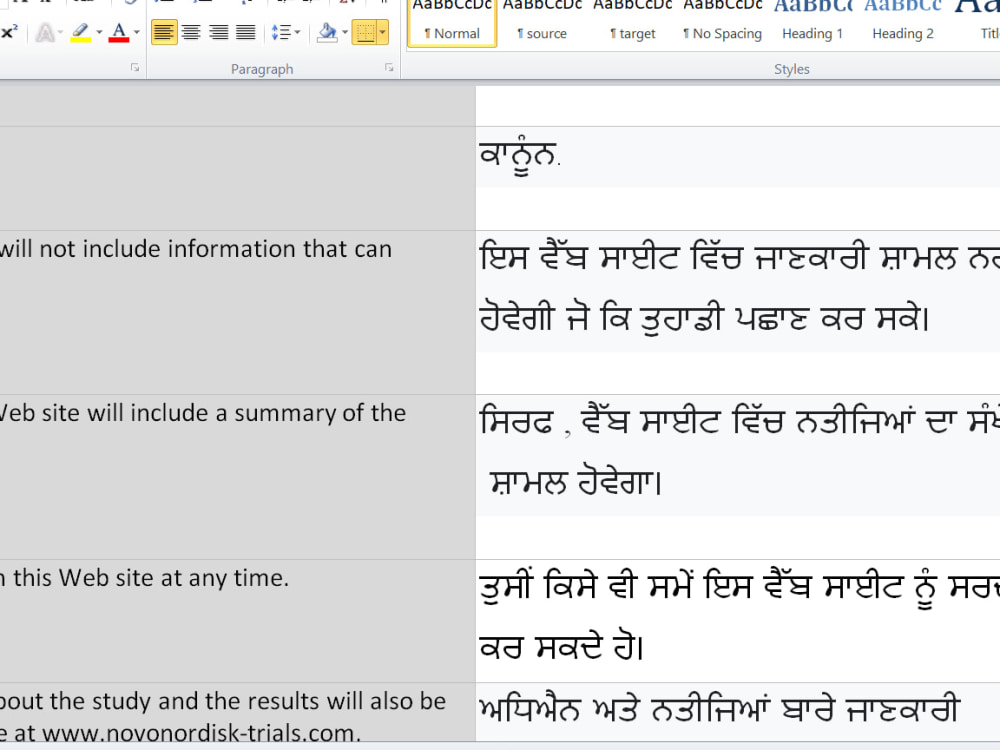Click the Punjabi word 'ਕਾਨੂੰਨ.' in the target cell
1000x750 pixels.
pos(520,156)
